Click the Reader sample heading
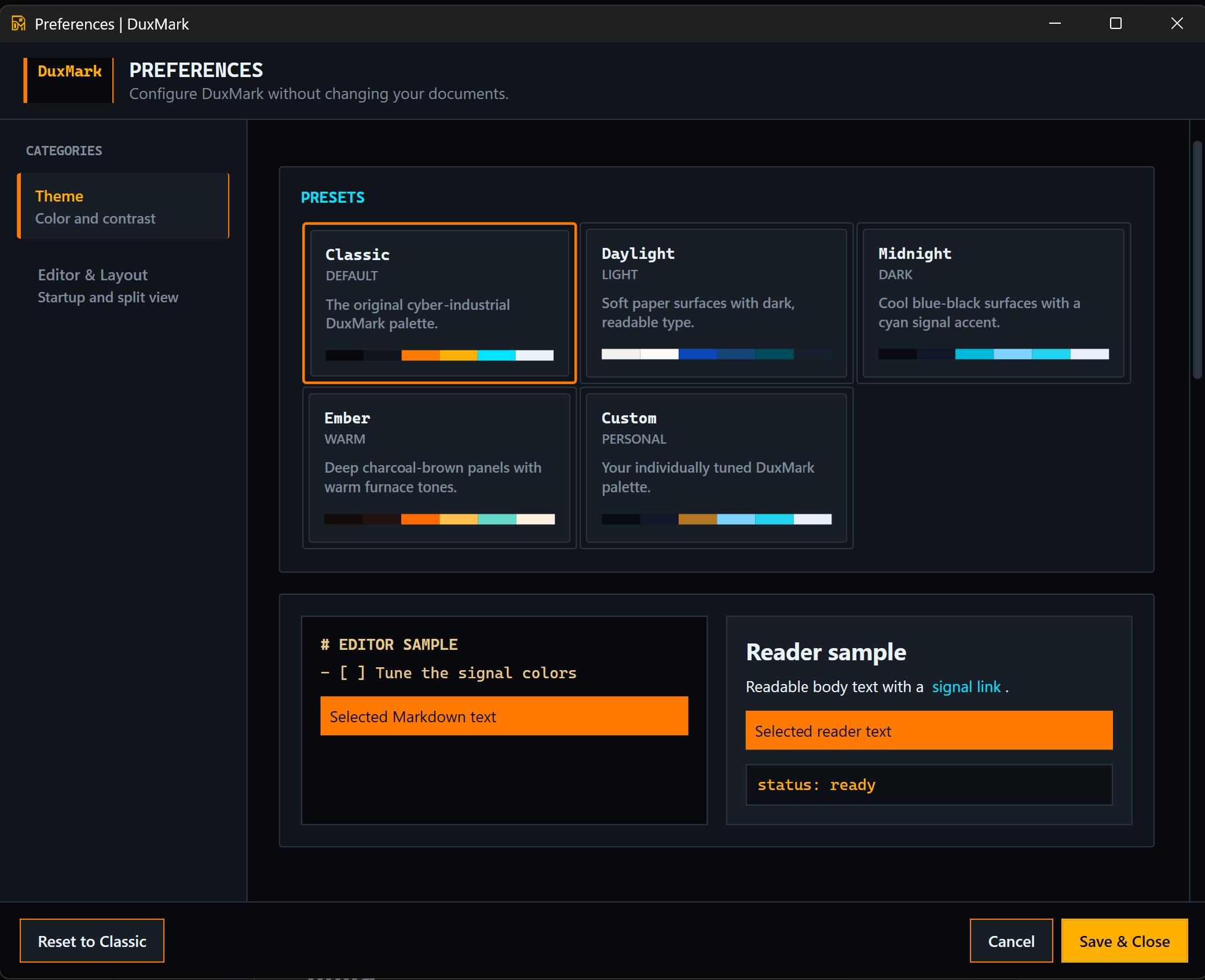 click(826, 652)
